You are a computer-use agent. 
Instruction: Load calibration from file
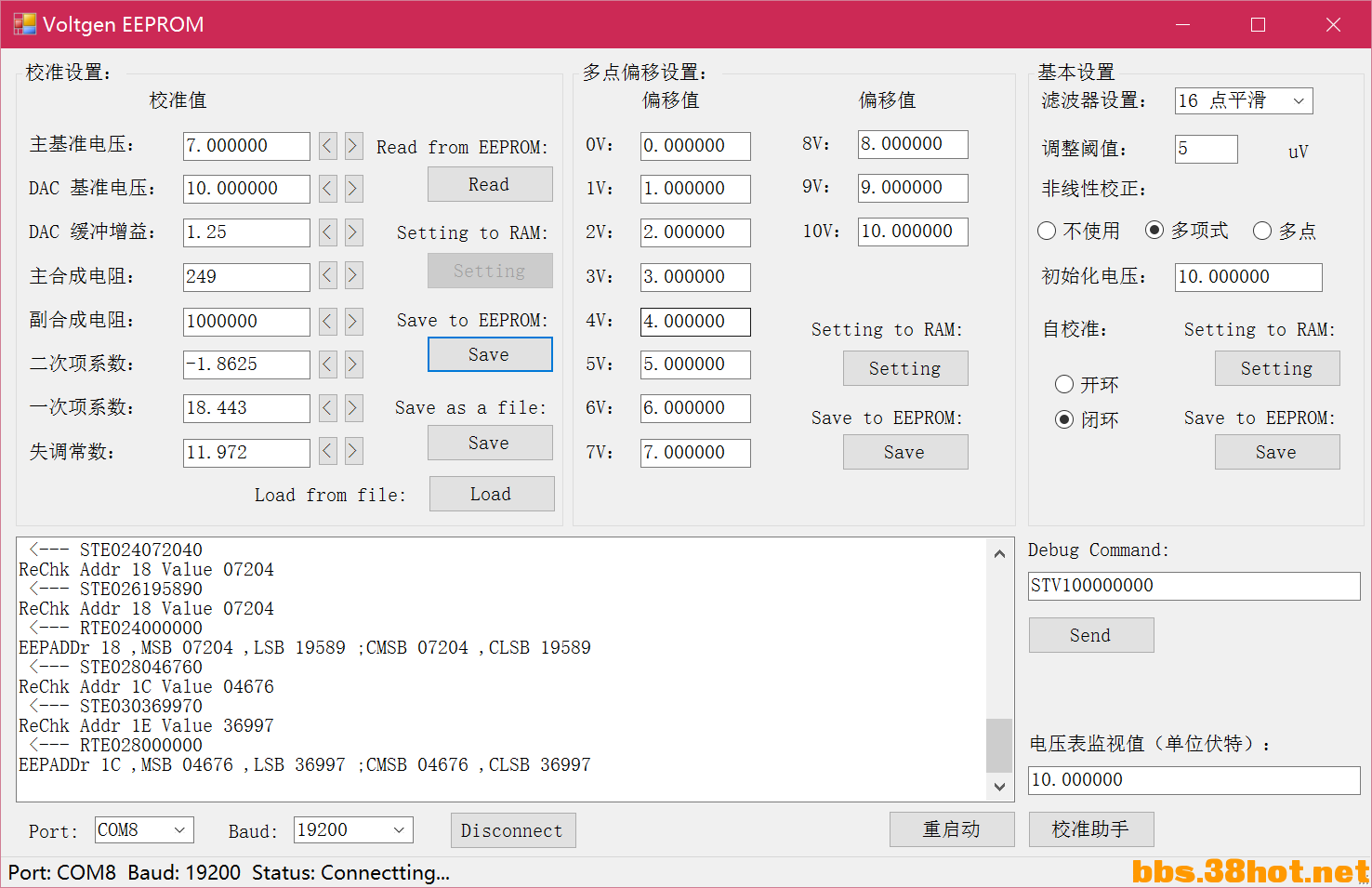coord(492,494)
